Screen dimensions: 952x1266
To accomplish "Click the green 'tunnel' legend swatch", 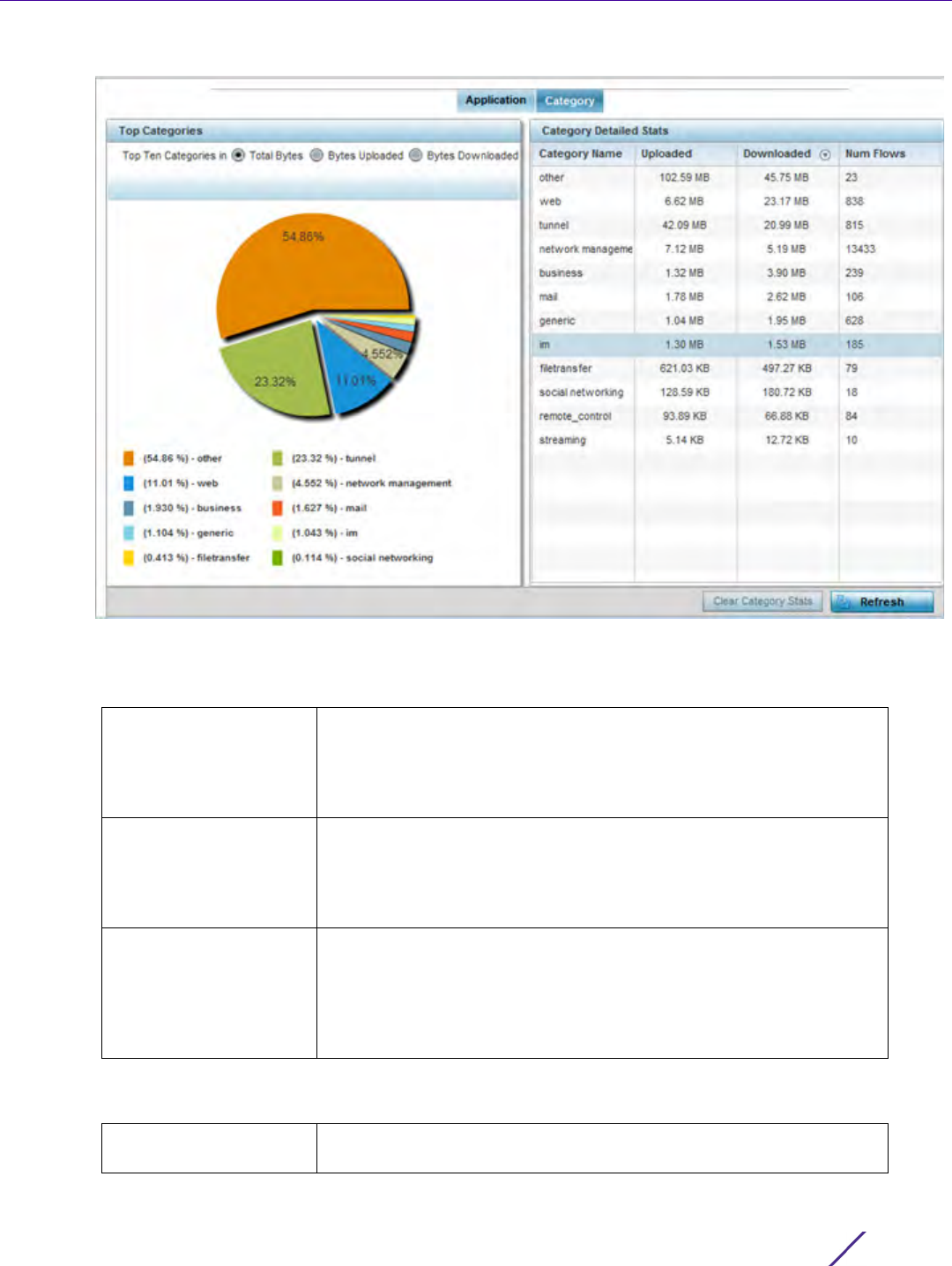I will point(278,458).
